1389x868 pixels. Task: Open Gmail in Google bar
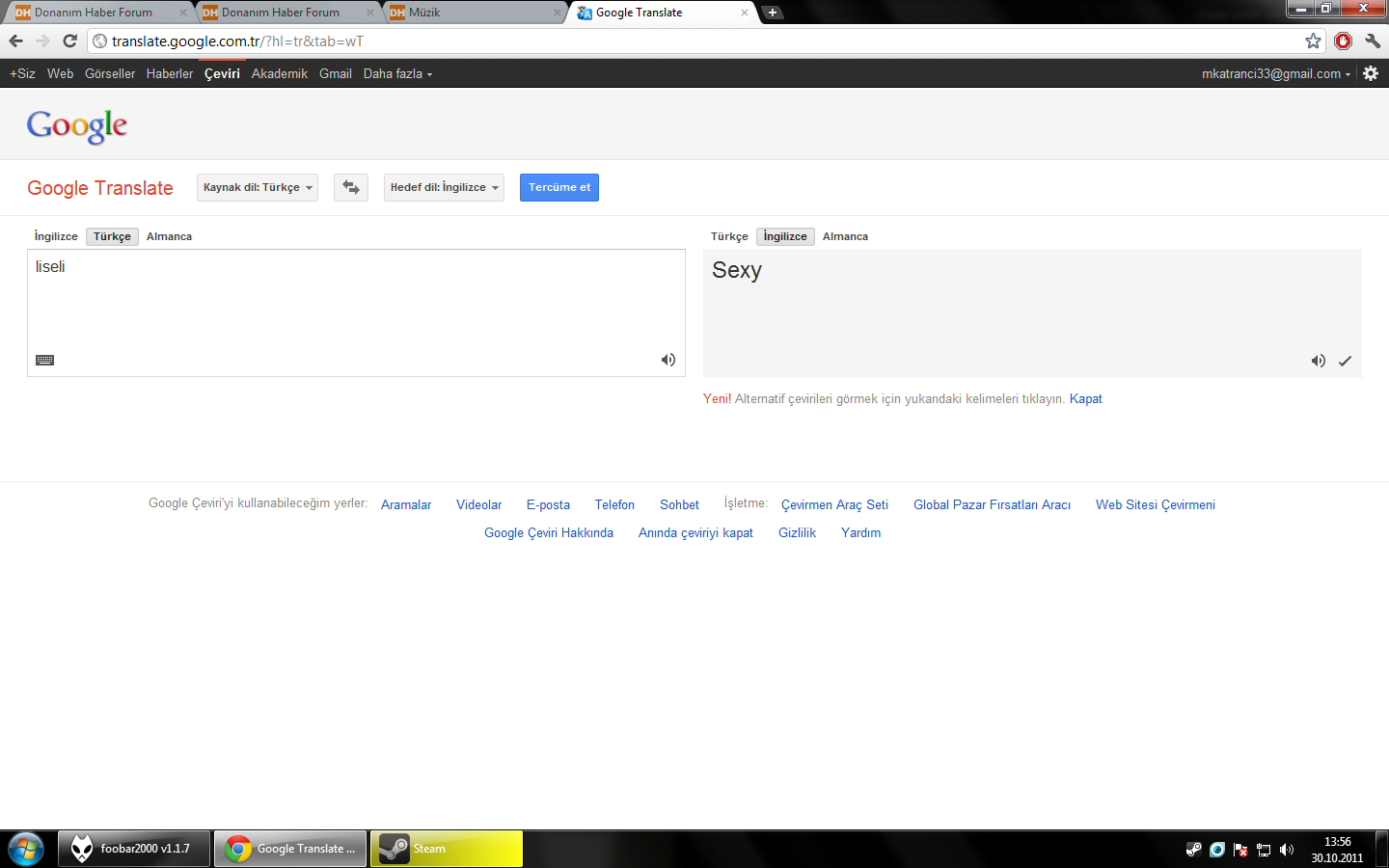(336, 73)
